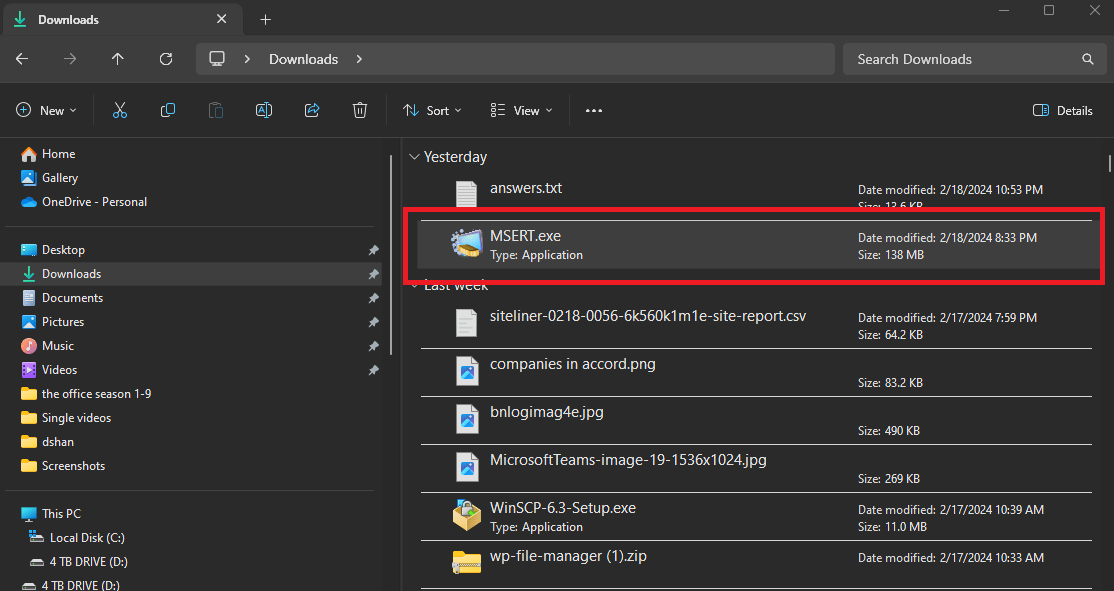
Task: Click the Back navigation arrow
Action: 21,59
